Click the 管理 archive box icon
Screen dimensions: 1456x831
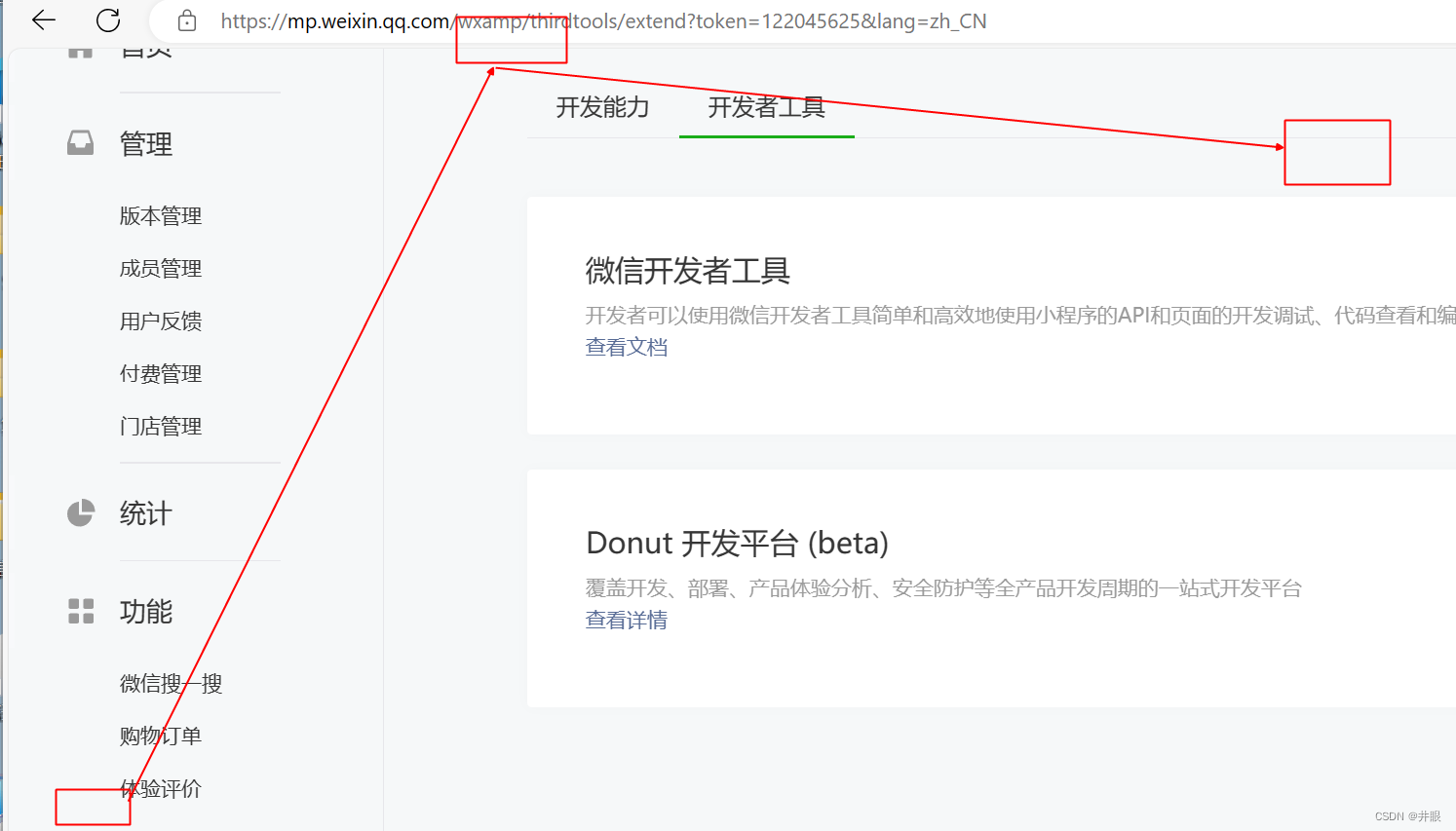coord(79,143)
